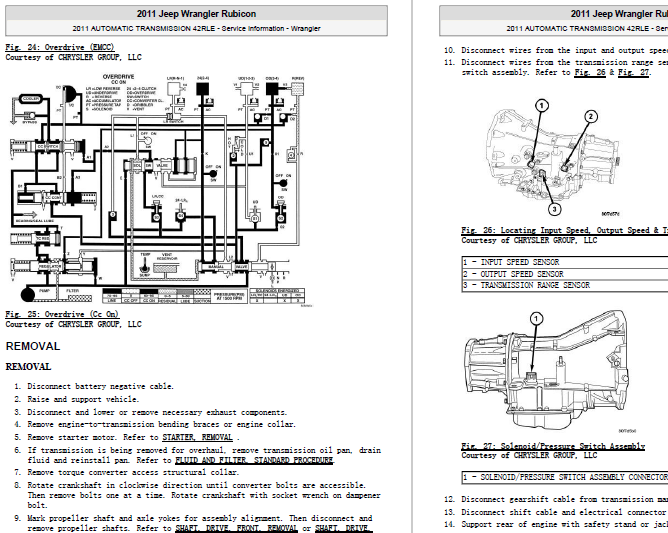Click table row '1 - INPUT SPEED SENSOR'
Viewport: 668px width, 533px height.
[x=565, y=262]
